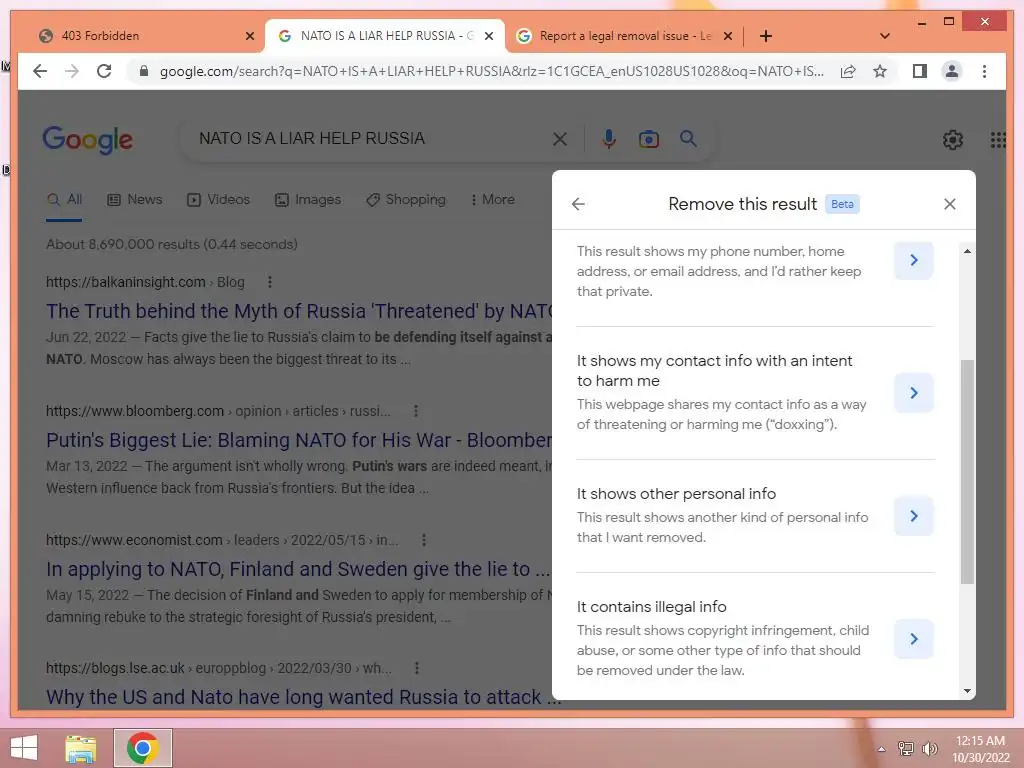The image size is (1024, 768).
Task: Open balkaninsight.com result options menu
Action: (270, 282)
